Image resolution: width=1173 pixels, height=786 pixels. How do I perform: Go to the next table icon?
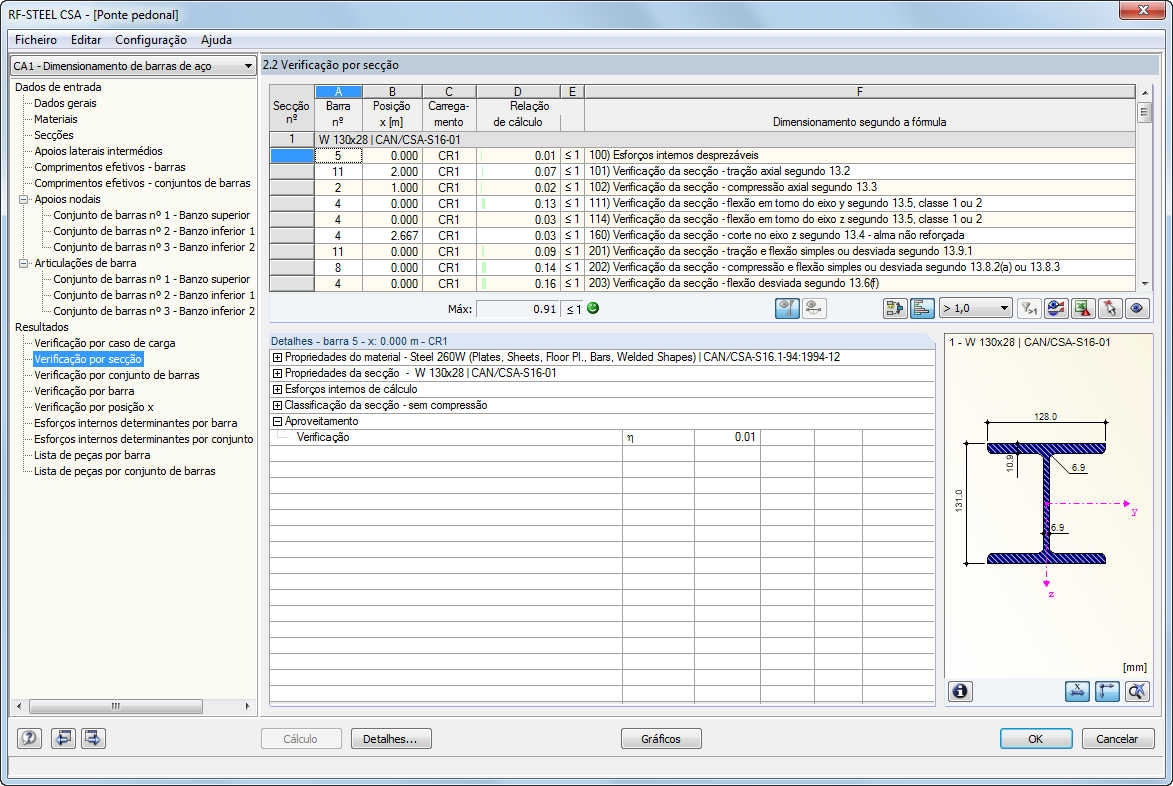tap(94, 738)
